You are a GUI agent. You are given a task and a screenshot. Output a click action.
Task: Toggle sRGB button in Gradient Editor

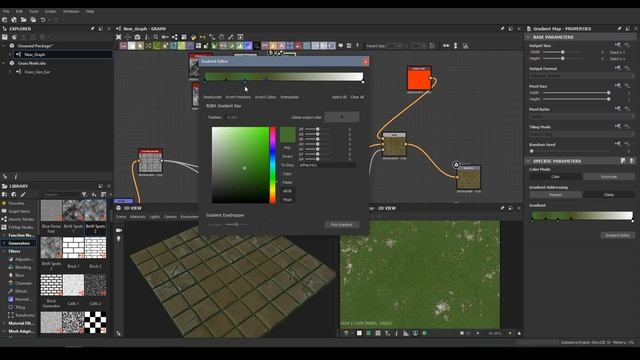(287, 191)
